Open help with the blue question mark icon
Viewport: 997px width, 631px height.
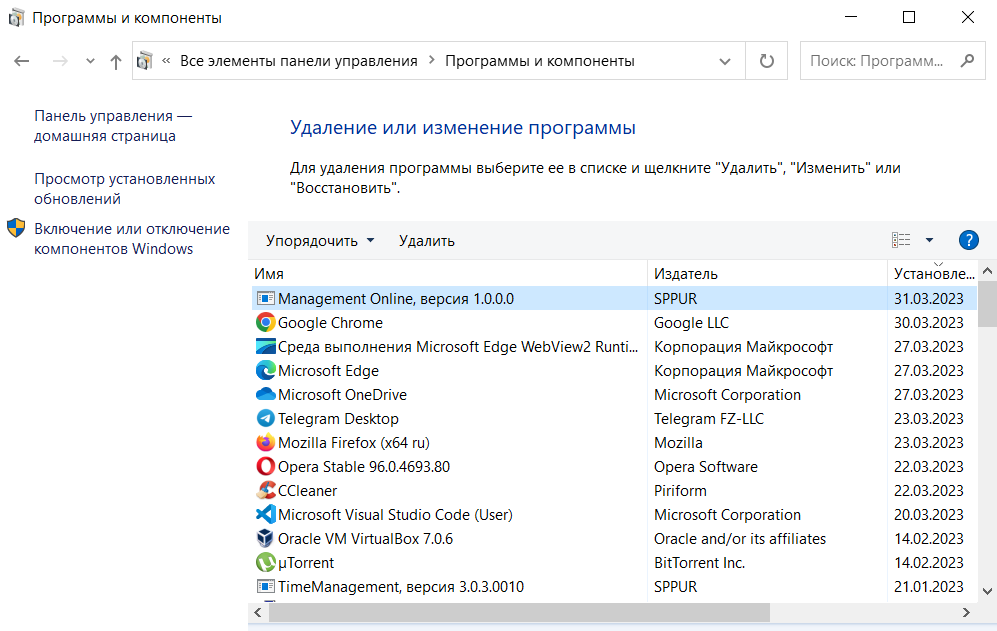[968, 240]
